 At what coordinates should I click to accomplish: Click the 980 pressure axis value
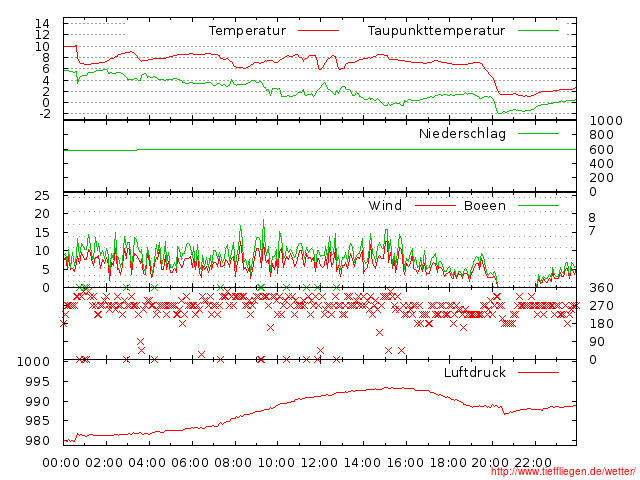37,441
